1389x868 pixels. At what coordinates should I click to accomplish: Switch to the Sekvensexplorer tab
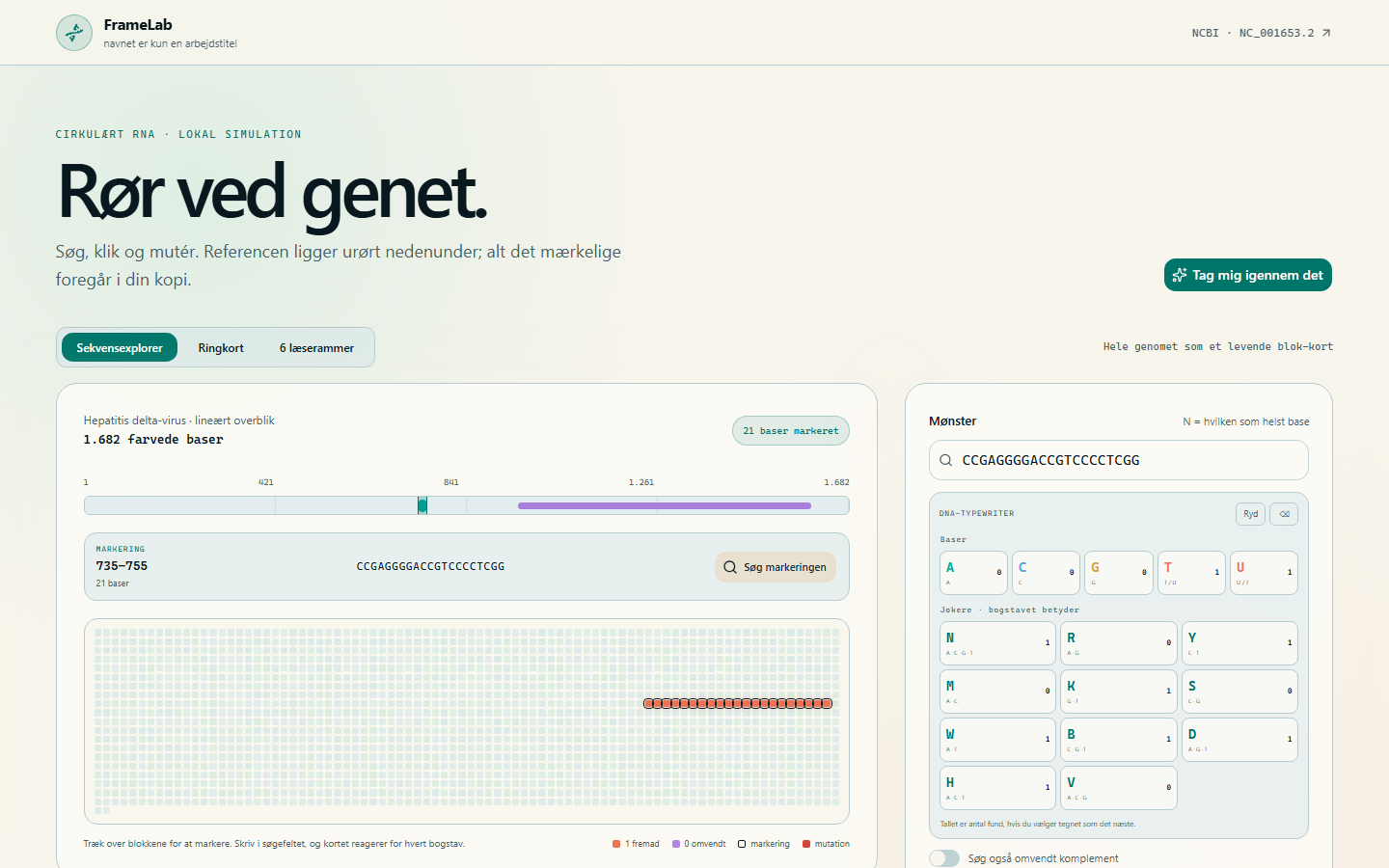120,347
